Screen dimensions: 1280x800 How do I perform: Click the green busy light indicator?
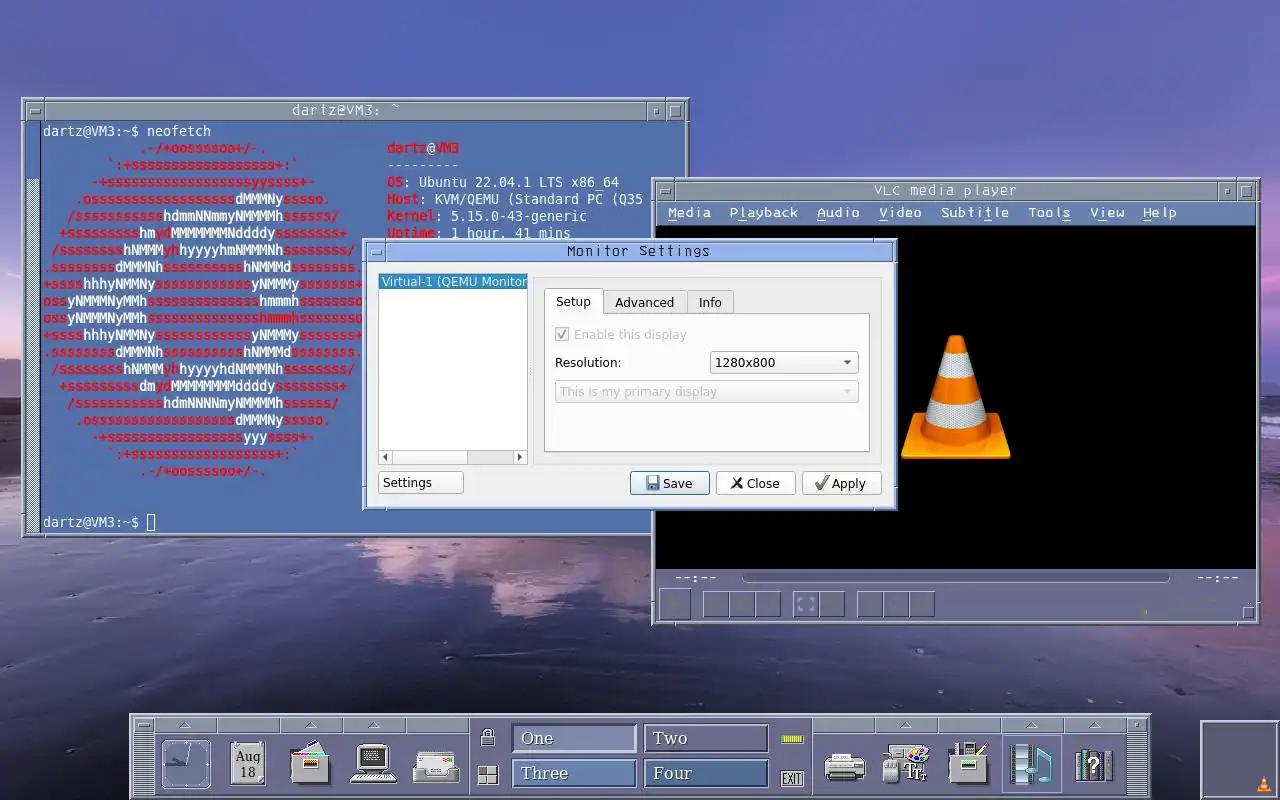tap(792, 739)
